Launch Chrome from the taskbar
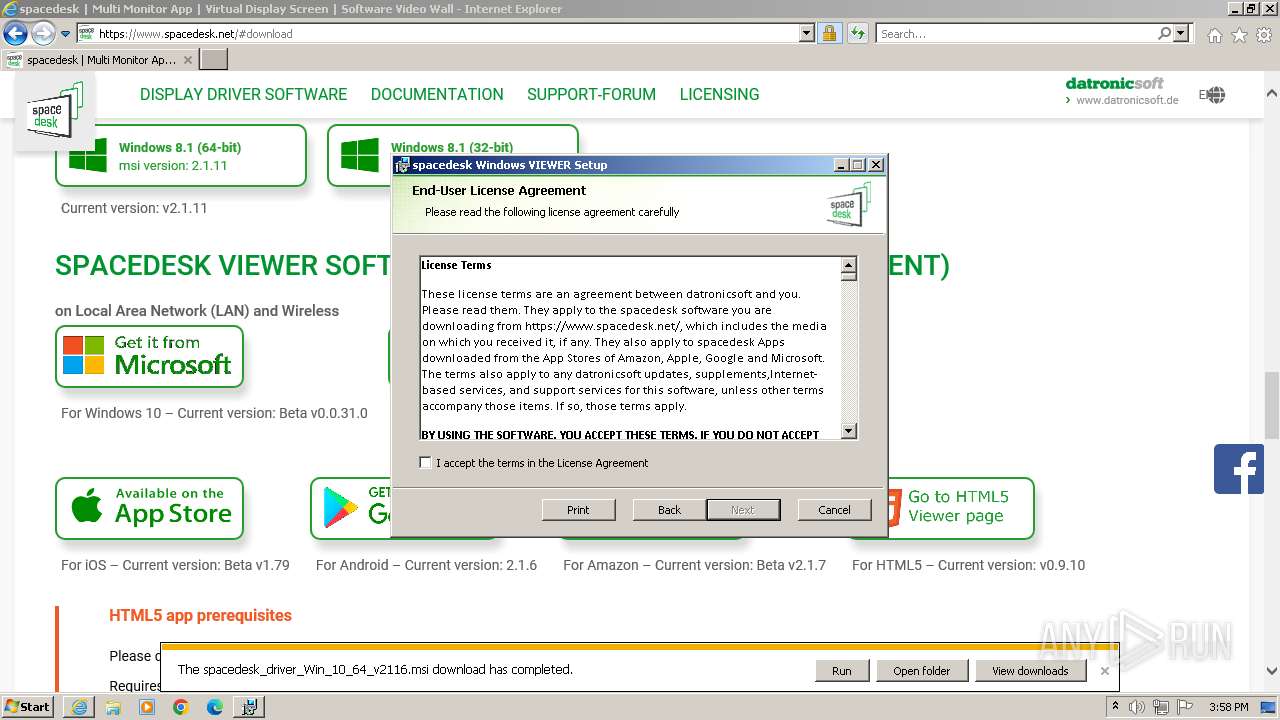This screenshot has width=1280, height=720. pyautogui.click(x=181, y=707)
